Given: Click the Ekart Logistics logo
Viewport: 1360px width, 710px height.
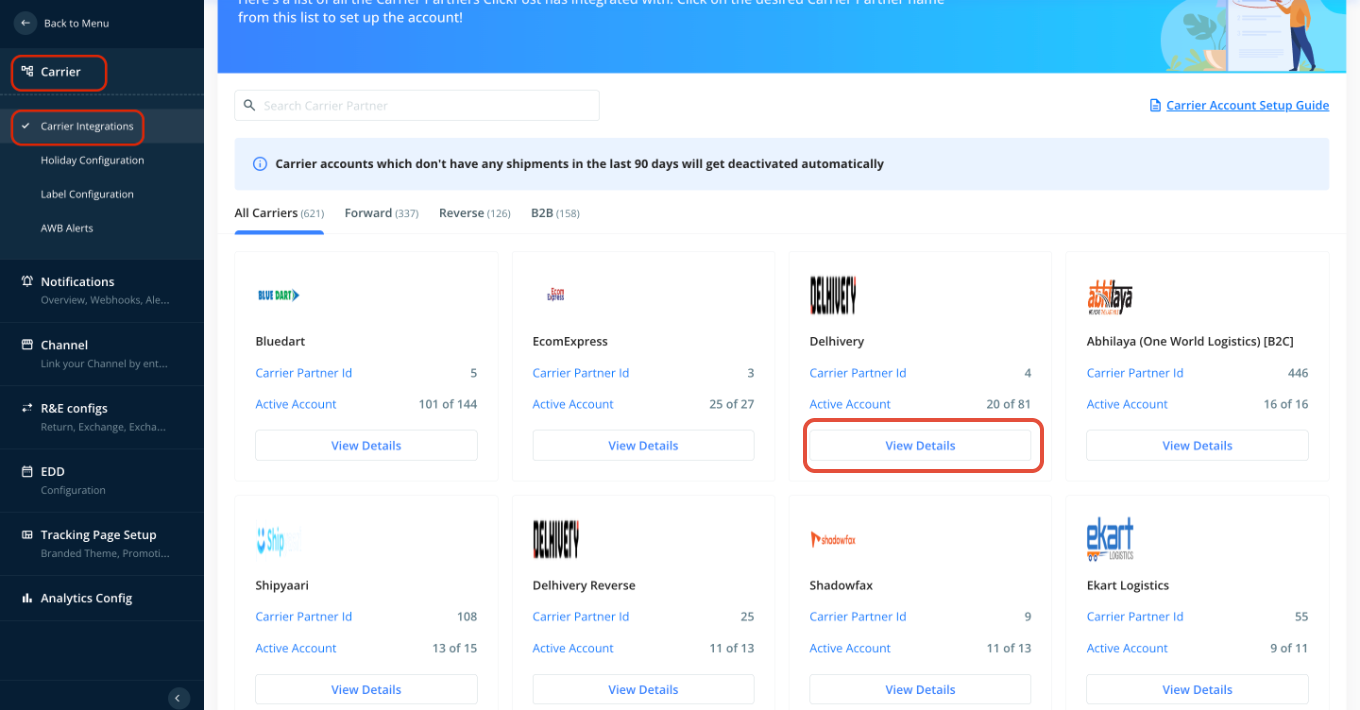Looking at the screenshot, I should 1110,540.
